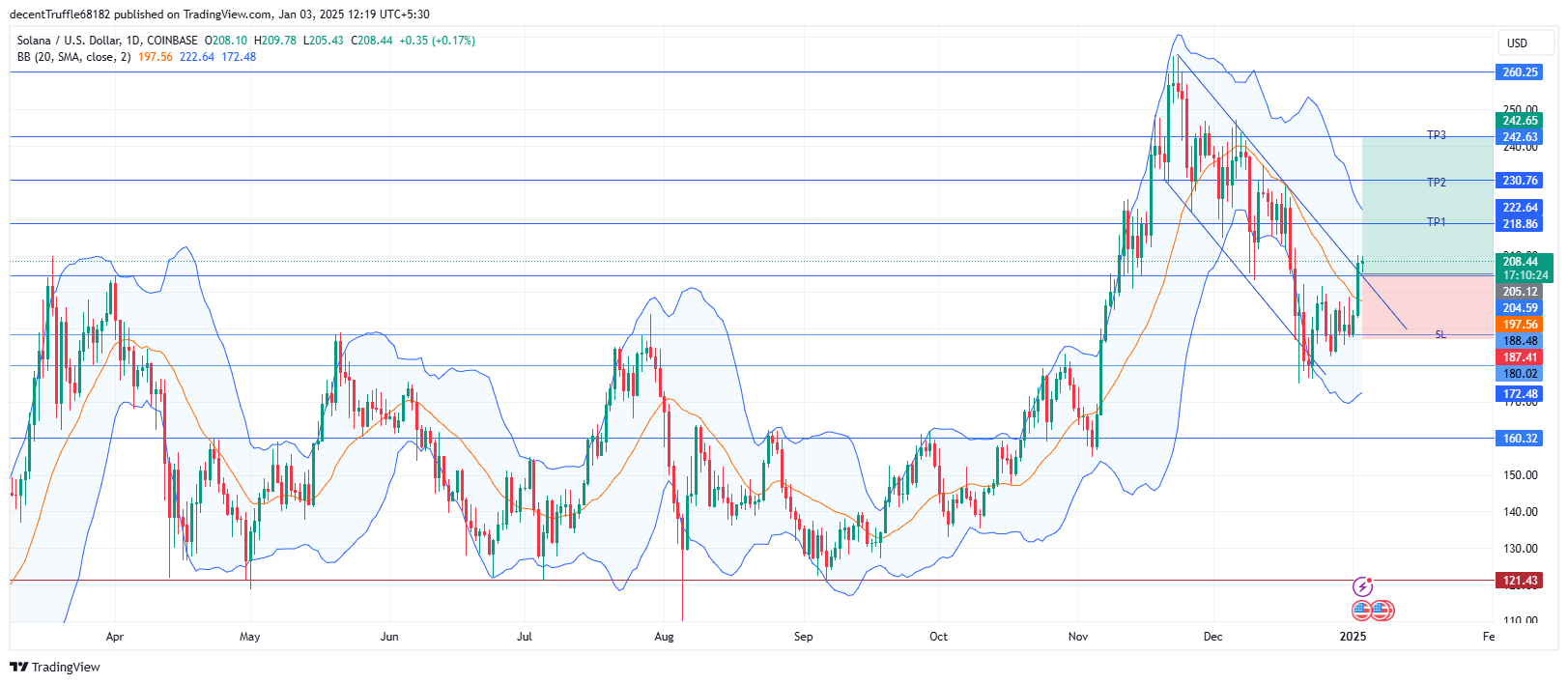Screen dimensions: 1568x684
Task: Click the O208.10 open value in legend
Action: (x=226, y=41)
